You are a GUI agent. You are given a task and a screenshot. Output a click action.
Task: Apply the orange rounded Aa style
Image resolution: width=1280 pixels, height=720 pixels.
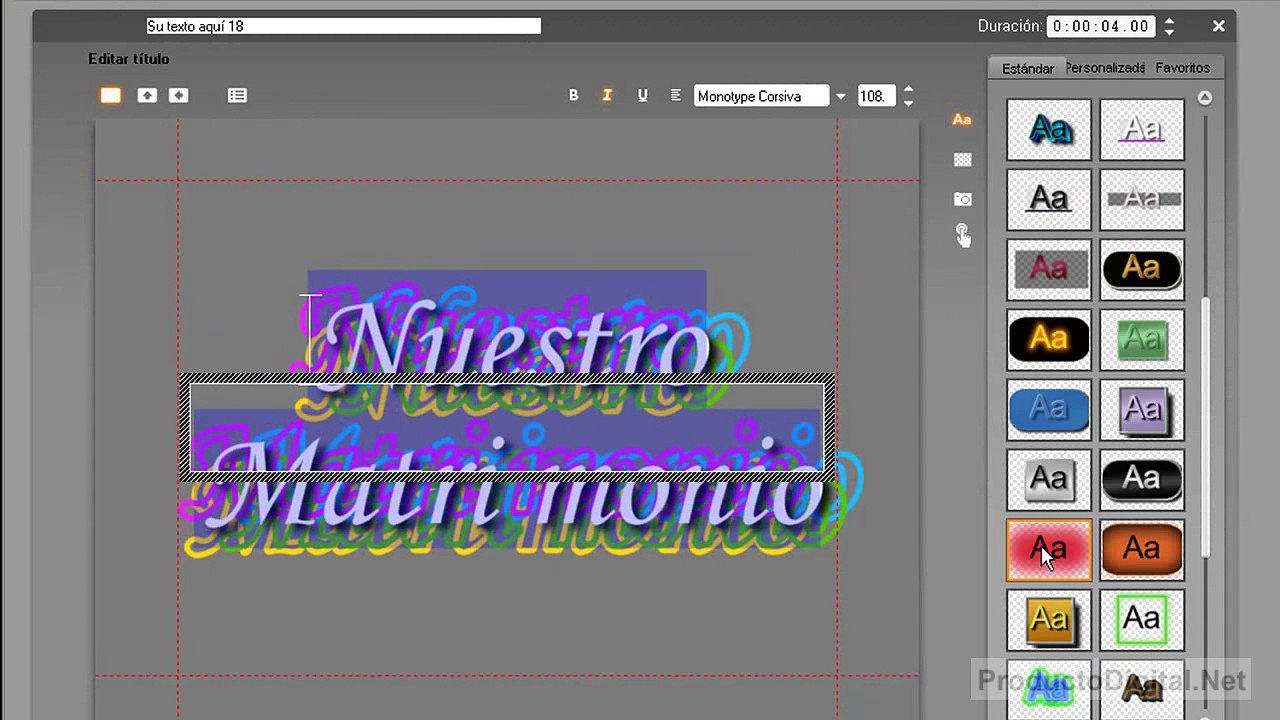1142,550
